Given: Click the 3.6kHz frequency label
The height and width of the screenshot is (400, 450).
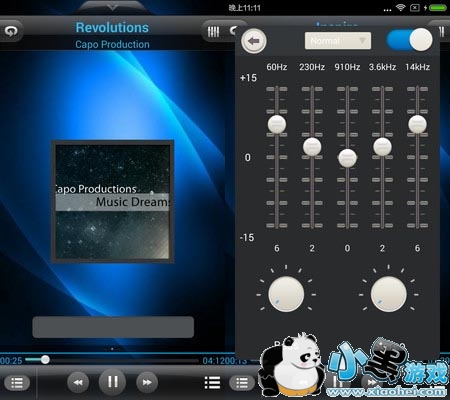Looking at the screenshot, I should coord(382,67).
